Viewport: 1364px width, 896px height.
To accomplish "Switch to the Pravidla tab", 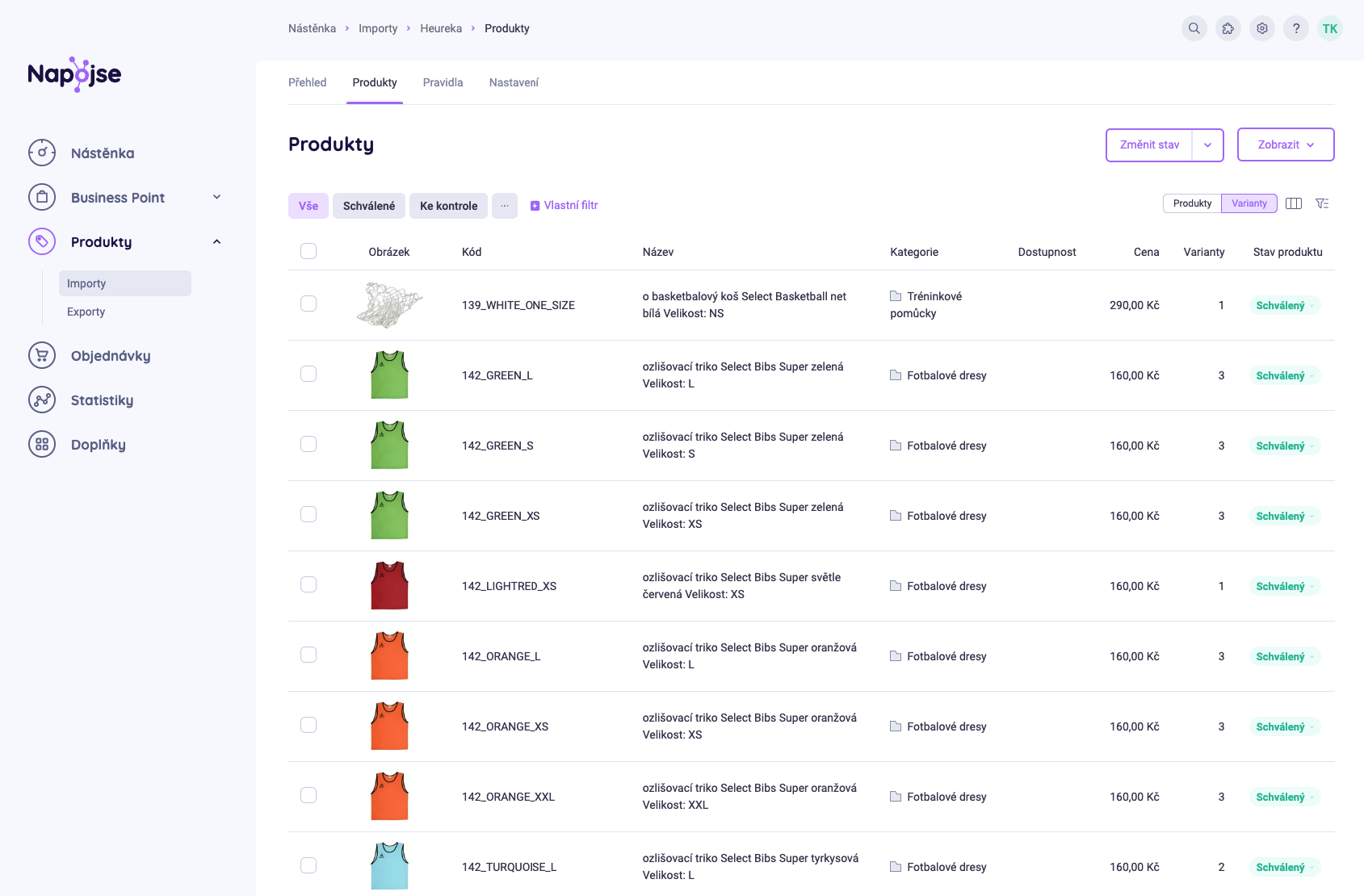I will (x=443, y=82).
